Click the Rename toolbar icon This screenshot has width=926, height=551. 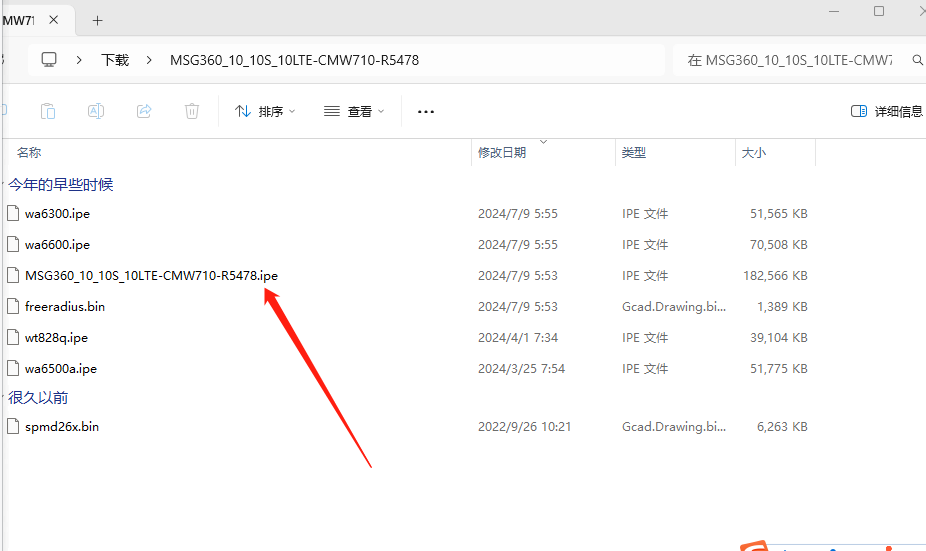tap(96, 111)
